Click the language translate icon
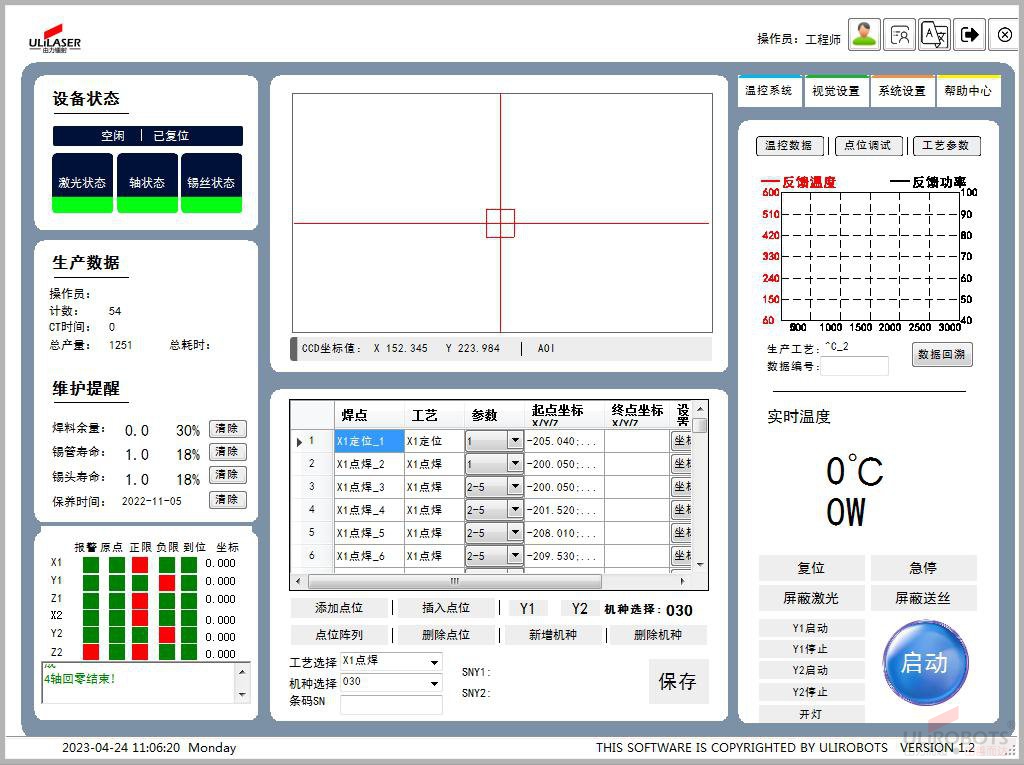 click(934, 35)
